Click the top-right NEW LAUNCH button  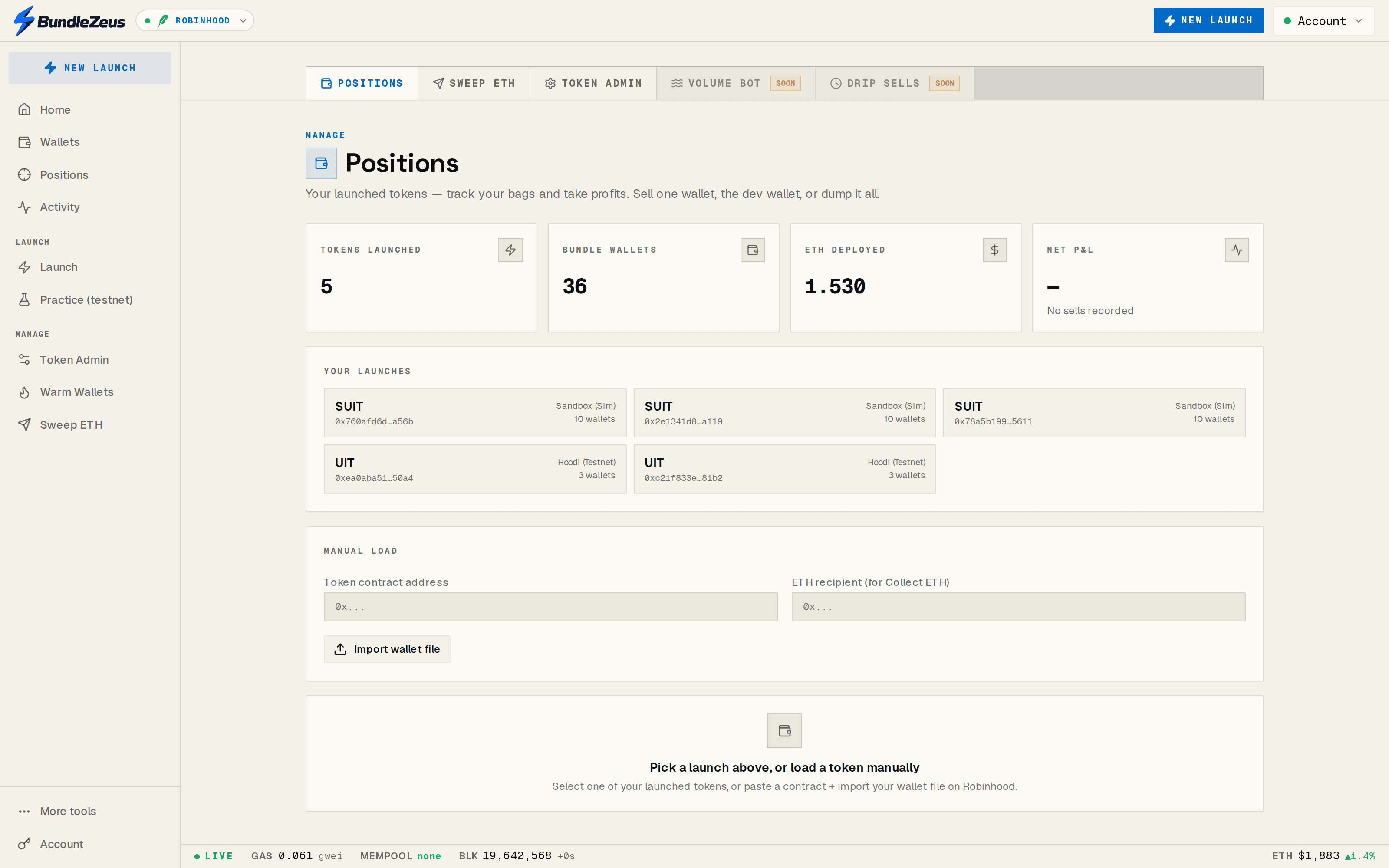point(1208,21)
